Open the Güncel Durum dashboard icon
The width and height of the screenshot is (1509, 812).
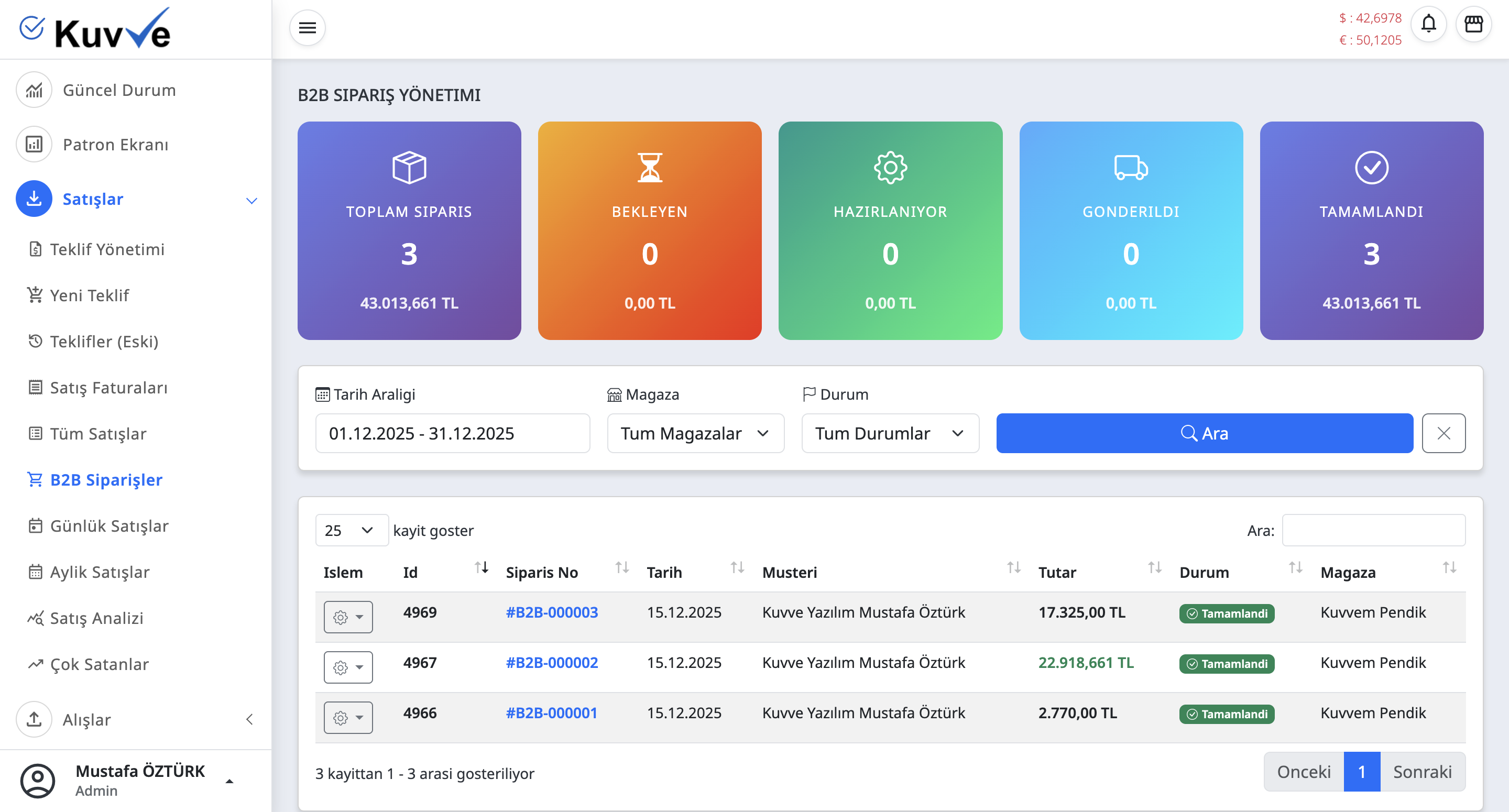pyautogui.click(x=34, y=90)
